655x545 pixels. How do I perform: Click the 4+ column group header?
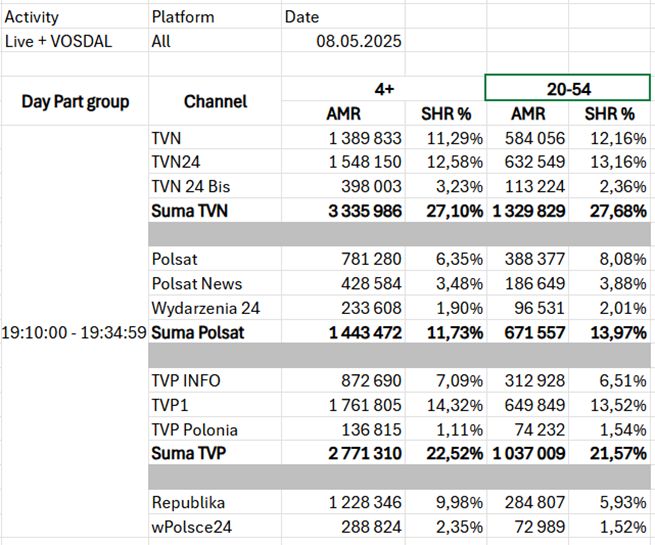tap(384, 89)
